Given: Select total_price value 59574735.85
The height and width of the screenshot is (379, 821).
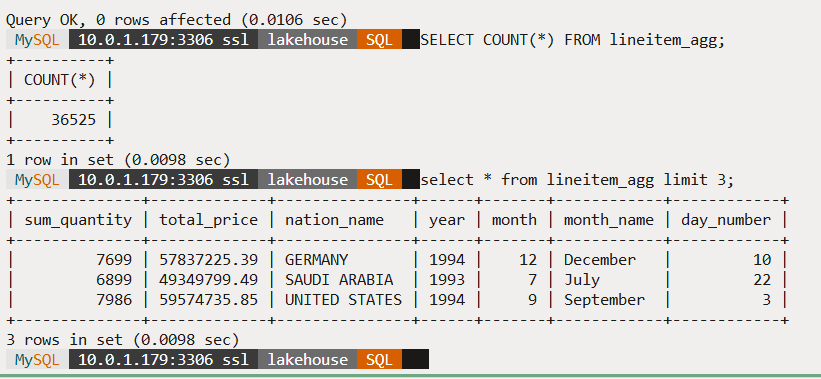Looking at the screenshot, I should click(x=208, y=300).
